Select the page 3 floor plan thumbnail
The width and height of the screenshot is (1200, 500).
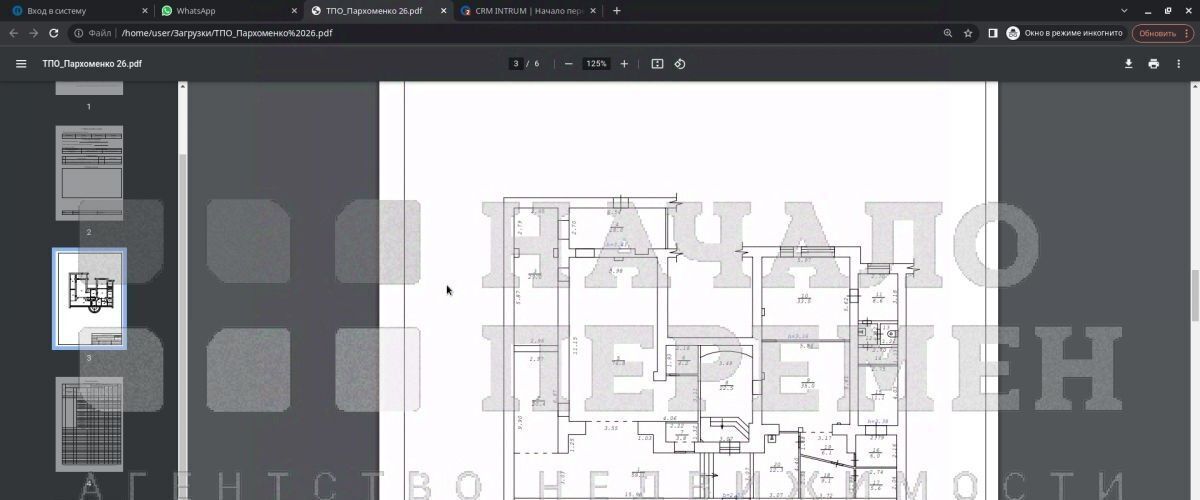tap(89, 298)
